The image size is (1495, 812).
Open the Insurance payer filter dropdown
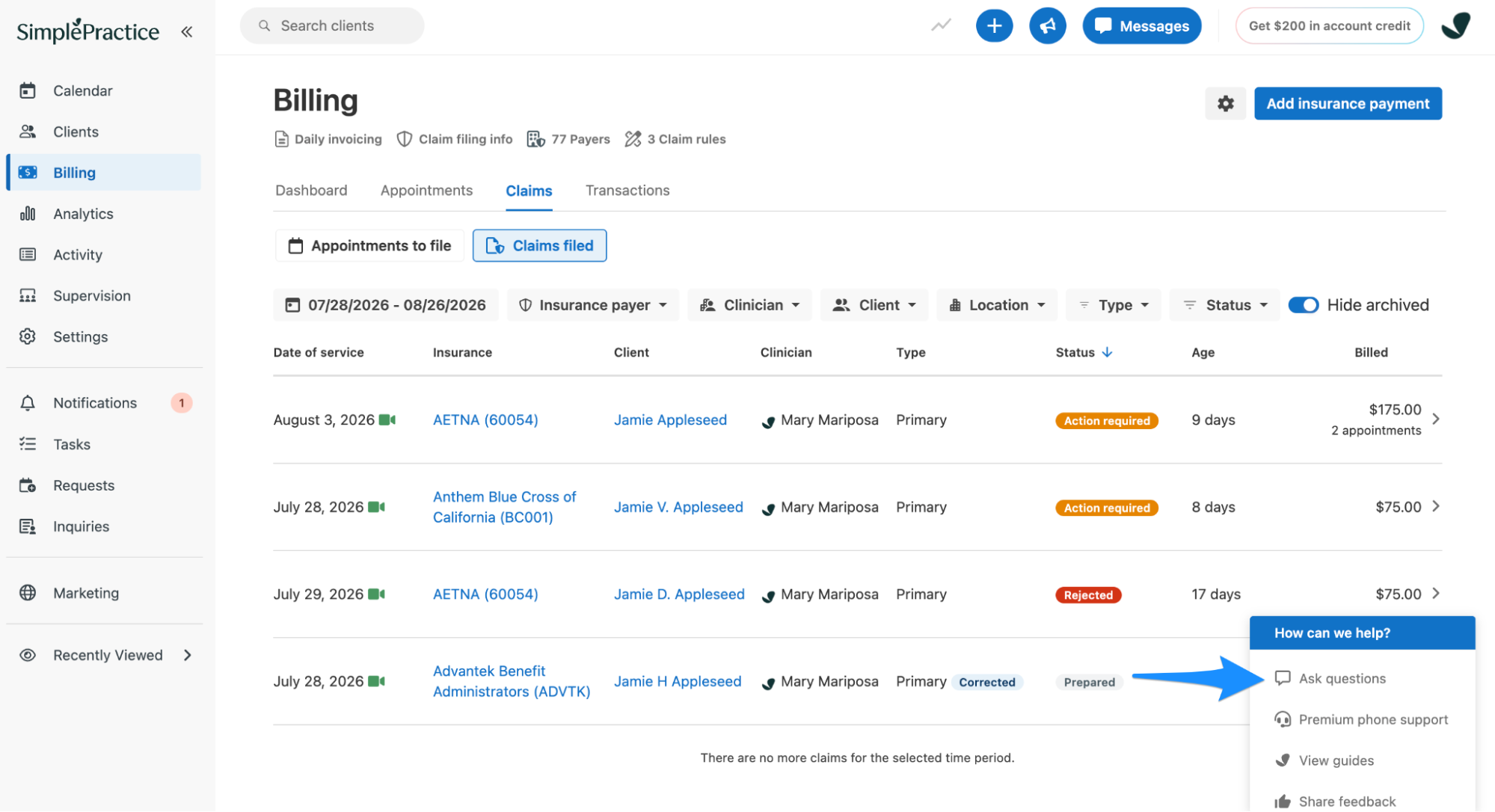pyautogui.click(x=592, y=305)
